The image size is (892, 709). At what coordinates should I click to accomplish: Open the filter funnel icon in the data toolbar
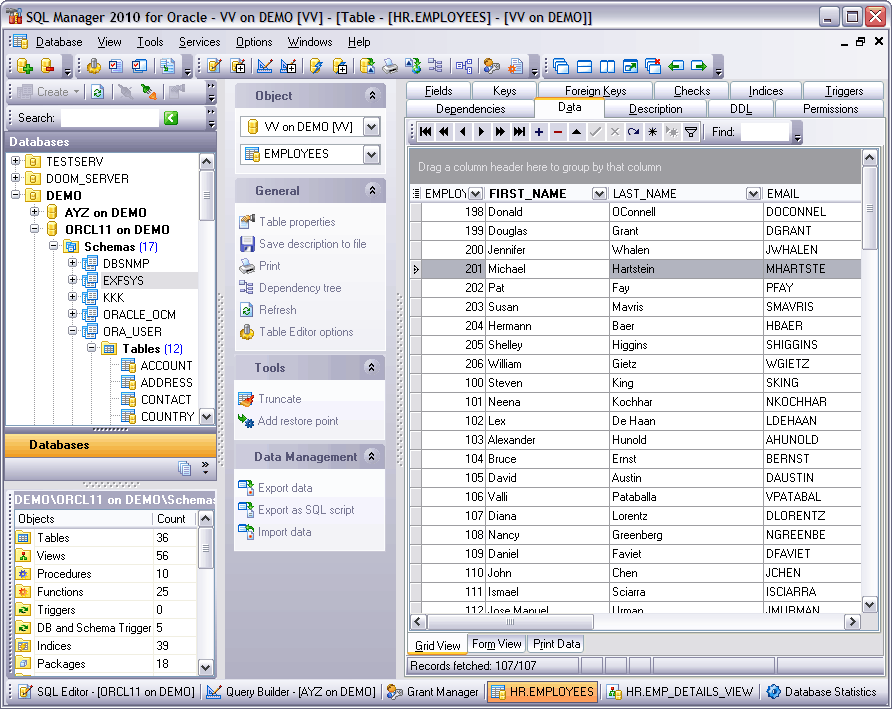tap(691, 132)
